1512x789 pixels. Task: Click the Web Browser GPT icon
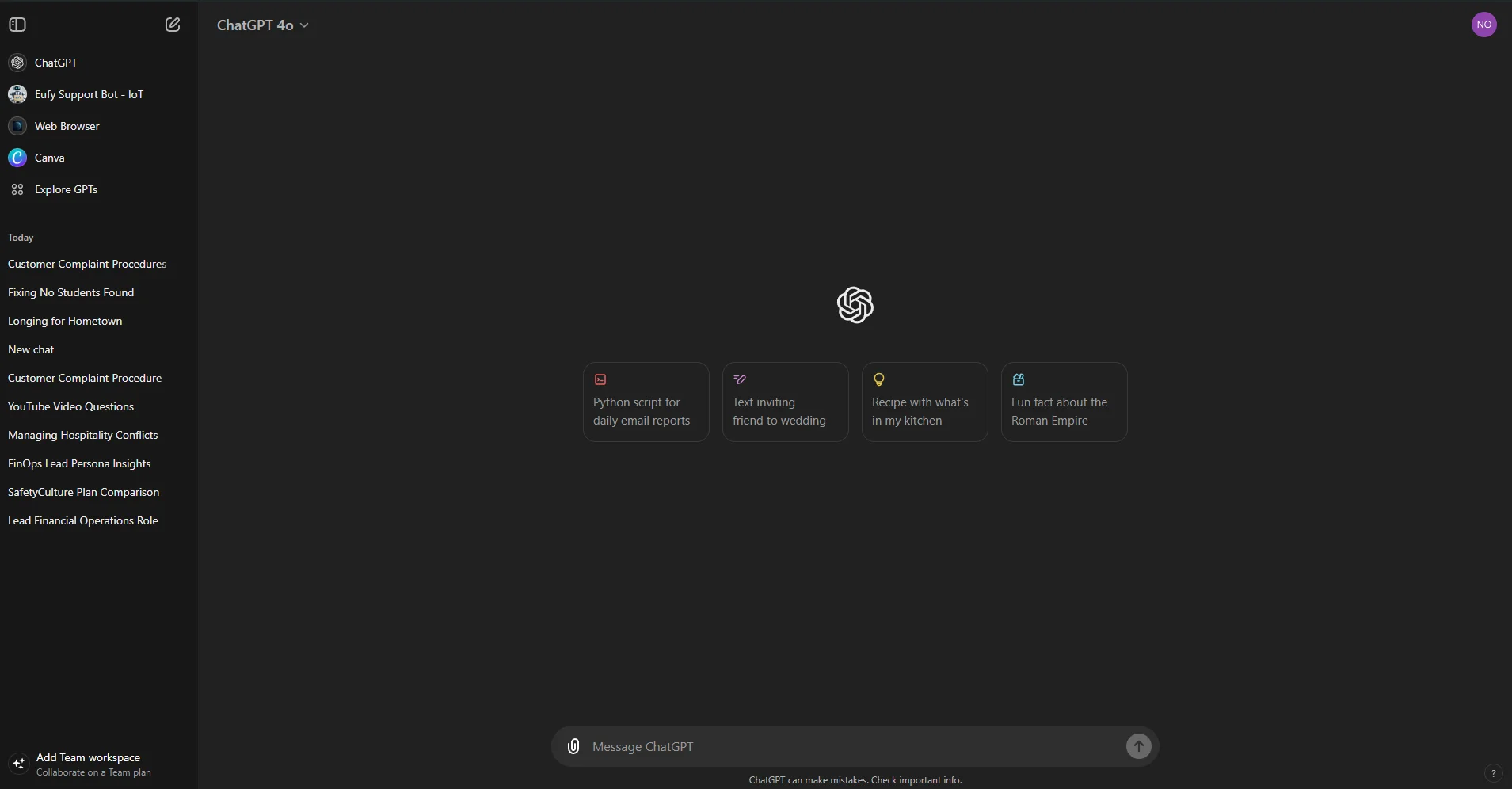17,126
